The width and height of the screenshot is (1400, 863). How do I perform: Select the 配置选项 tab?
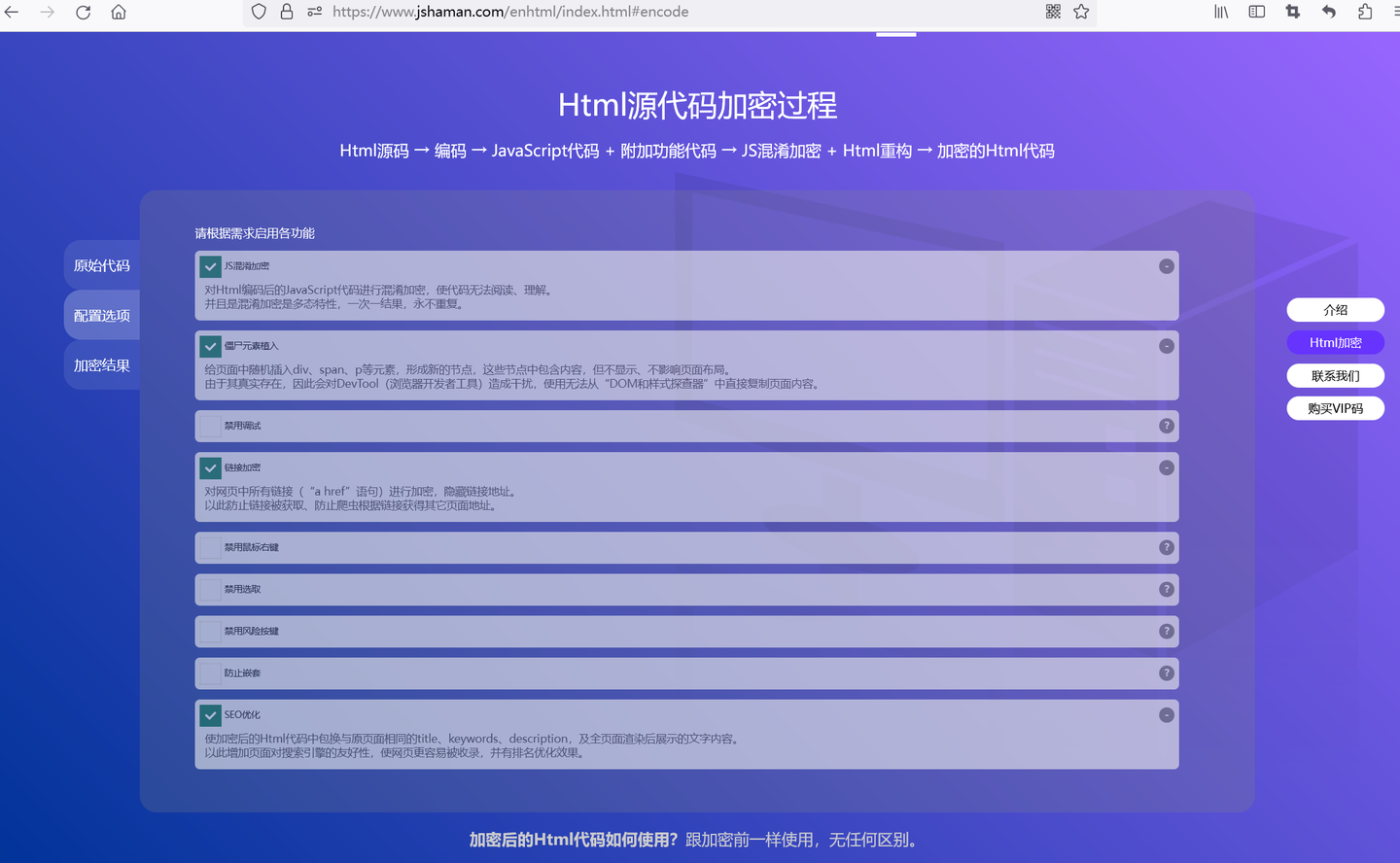[x=102, y=315]
